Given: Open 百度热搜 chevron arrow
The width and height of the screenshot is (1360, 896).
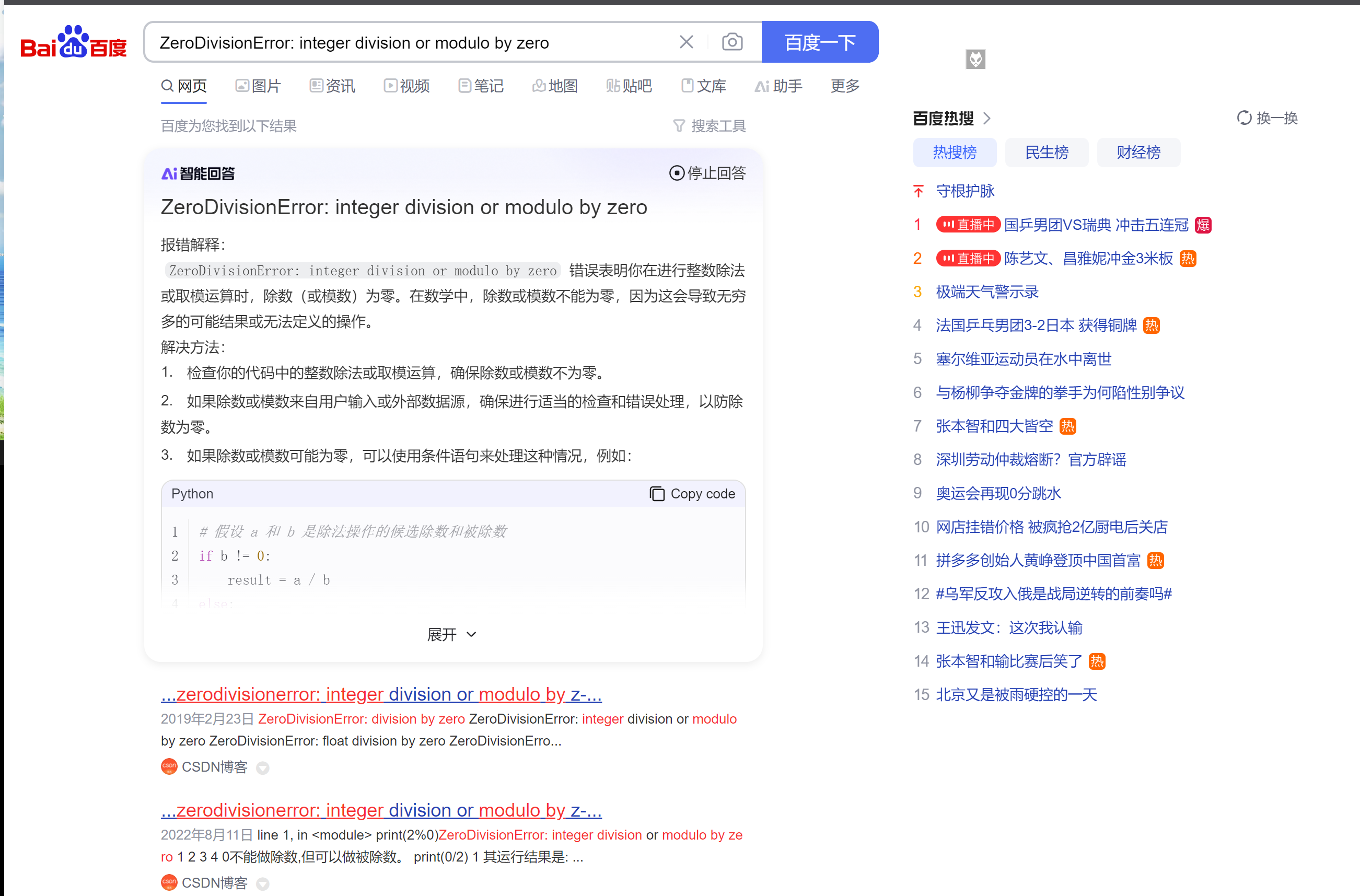Looking at the screenshot, I should point(987,118).
